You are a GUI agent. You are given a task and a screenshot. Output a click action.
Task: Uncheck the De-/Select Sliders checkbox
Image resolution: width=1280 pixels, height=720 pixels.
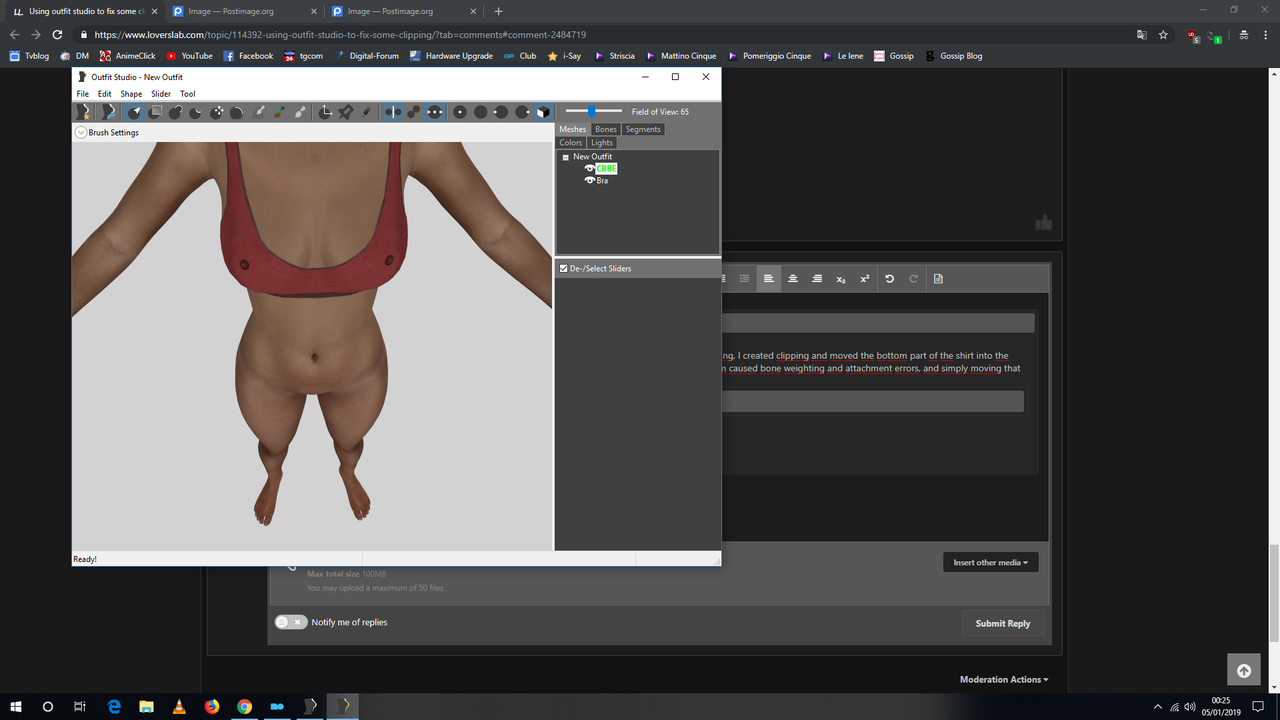pos(564,268)
